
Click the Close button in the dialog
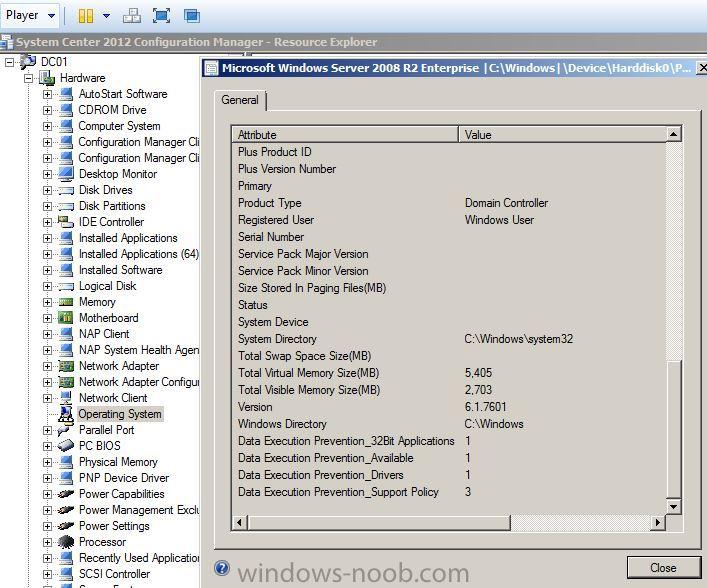[663, 568]
